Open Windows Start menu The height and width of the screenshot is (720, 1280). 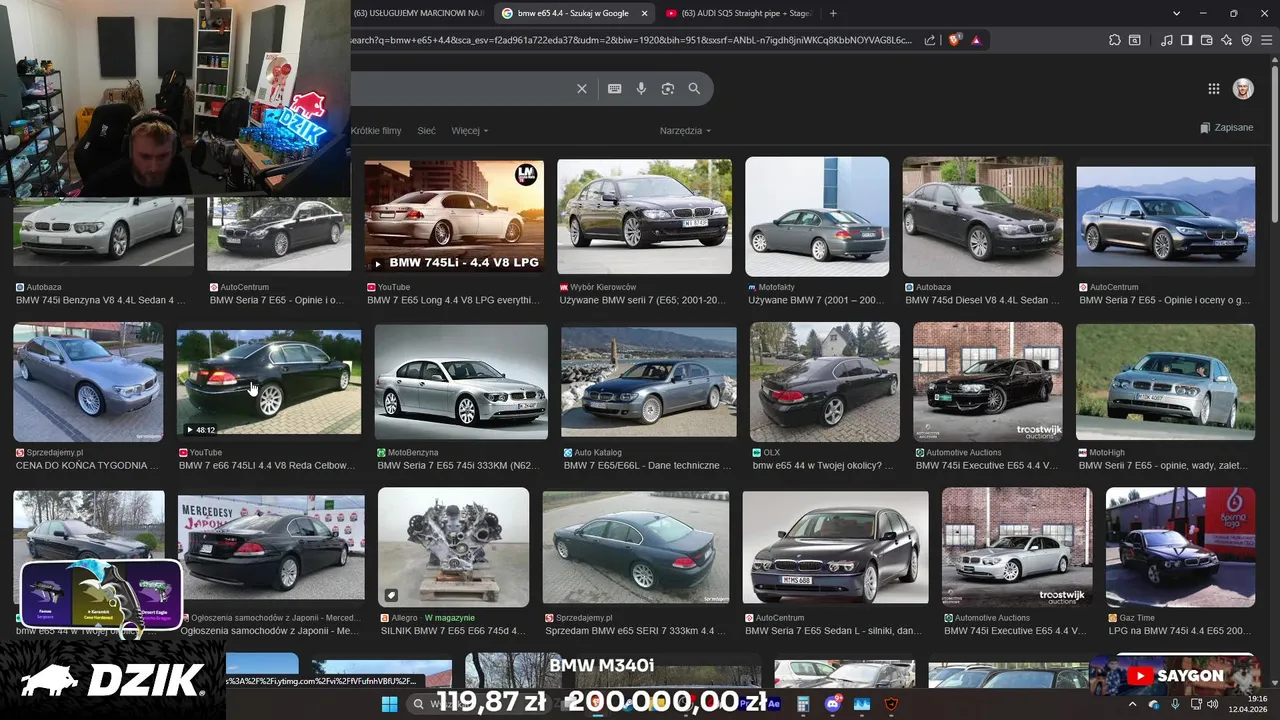click(x=390, y=704)
